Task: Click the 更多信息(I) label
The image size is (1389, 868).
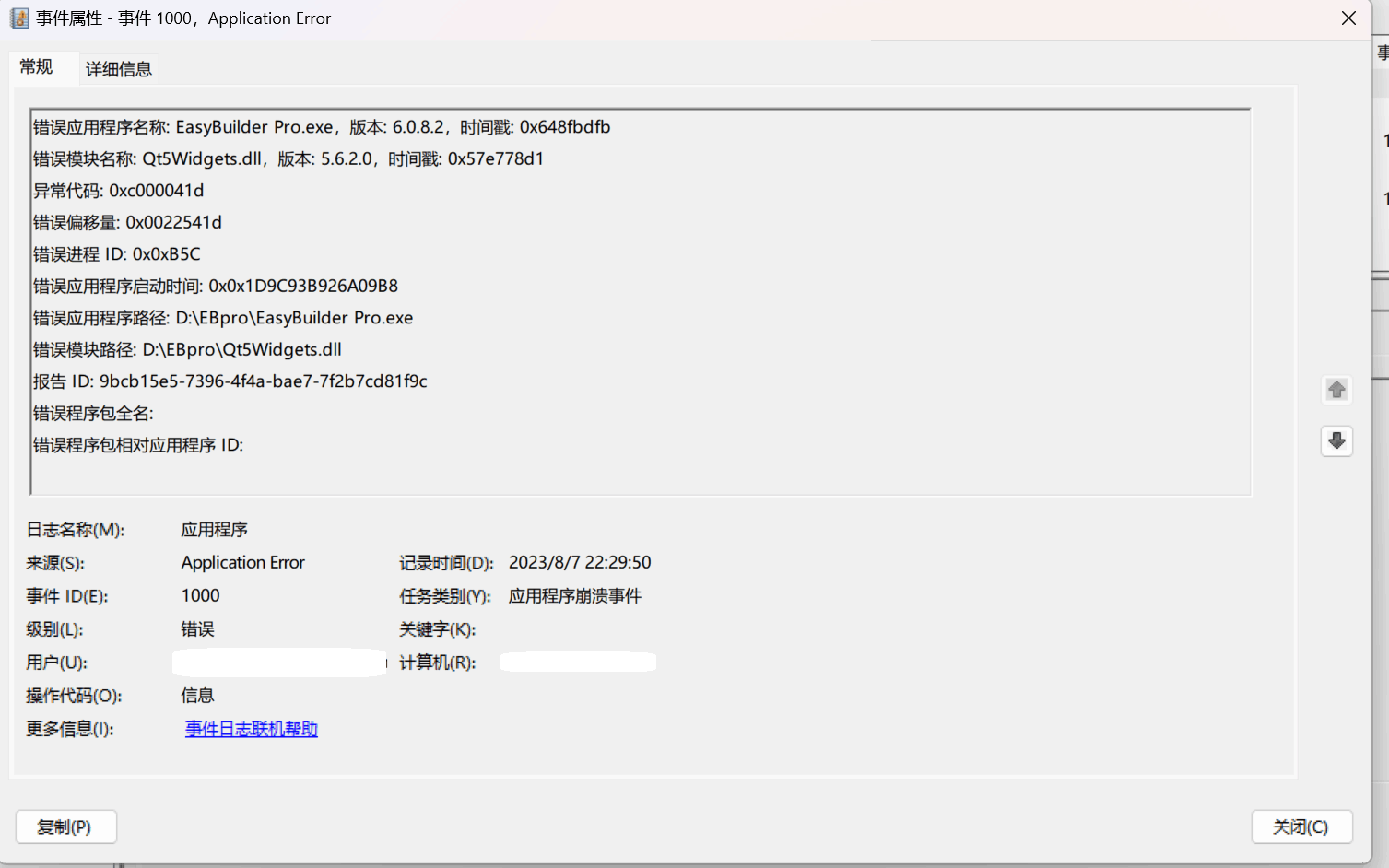Action: 70,729
